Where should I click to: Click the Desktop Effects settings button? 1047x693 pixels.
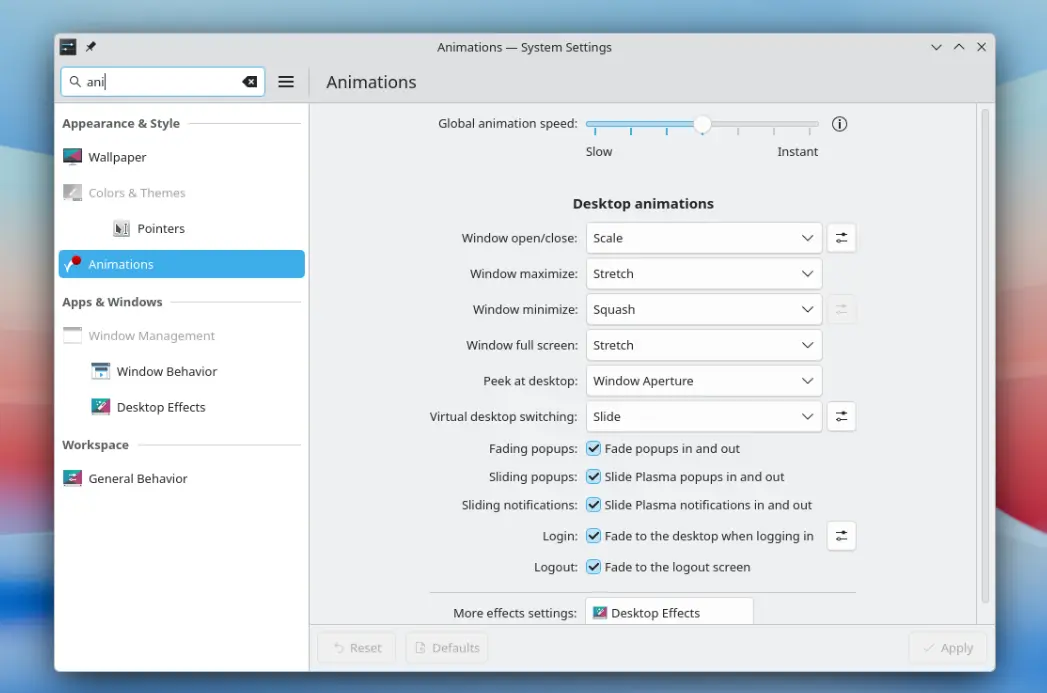click(669, 612)
